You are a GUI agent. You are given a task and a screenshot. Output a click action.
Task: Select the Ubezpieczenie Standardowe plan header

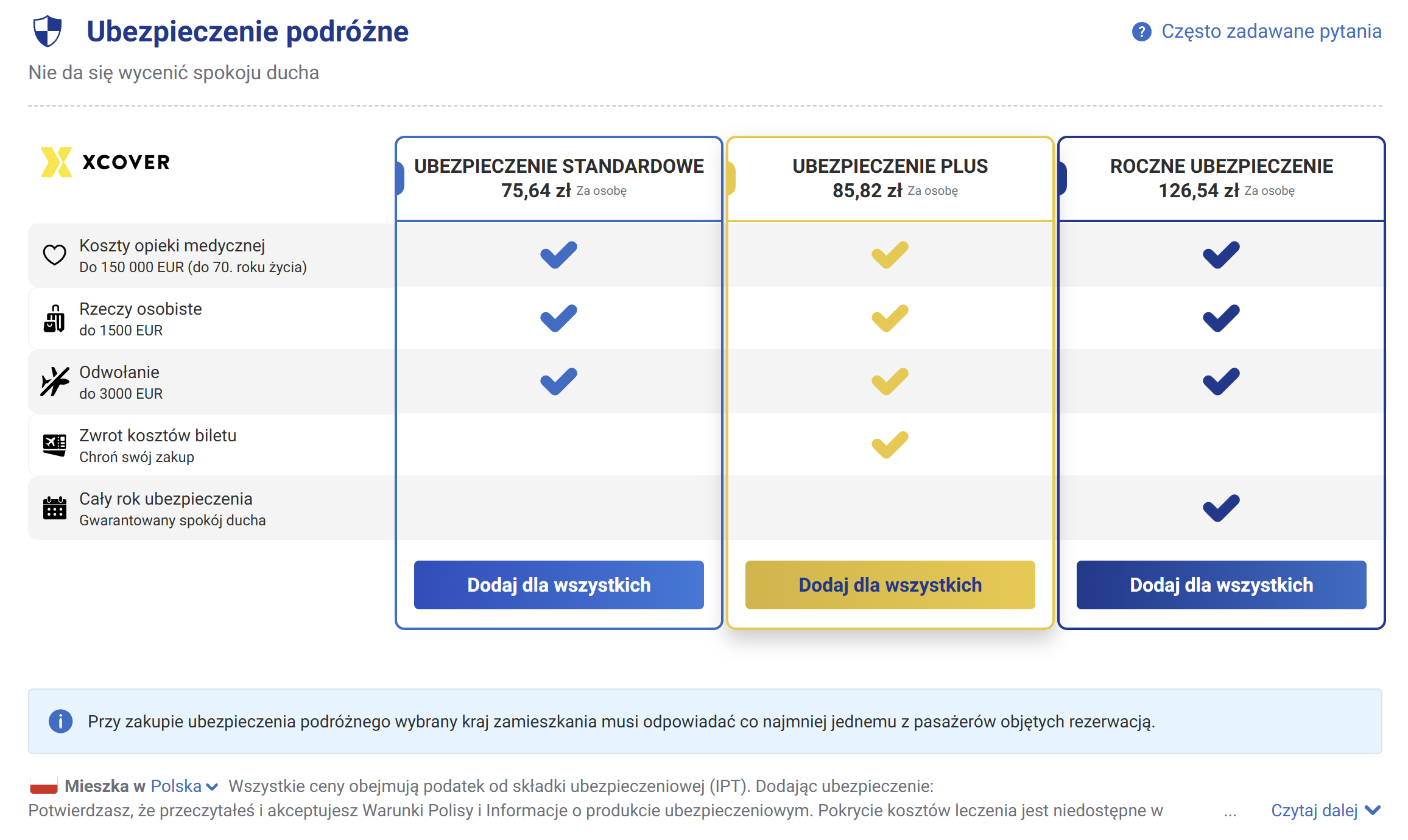pyautogui.click(x=559, y=178)
